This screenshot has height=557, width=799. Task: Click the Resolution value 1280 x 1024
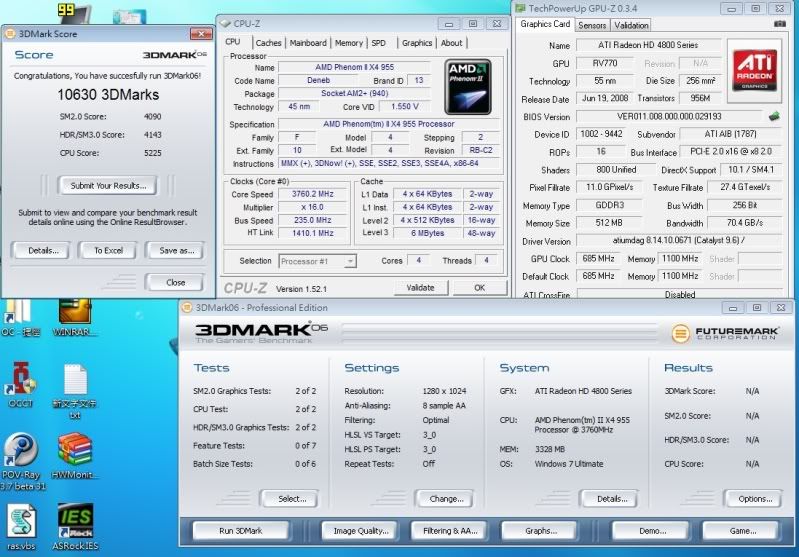tap(444, 391)
